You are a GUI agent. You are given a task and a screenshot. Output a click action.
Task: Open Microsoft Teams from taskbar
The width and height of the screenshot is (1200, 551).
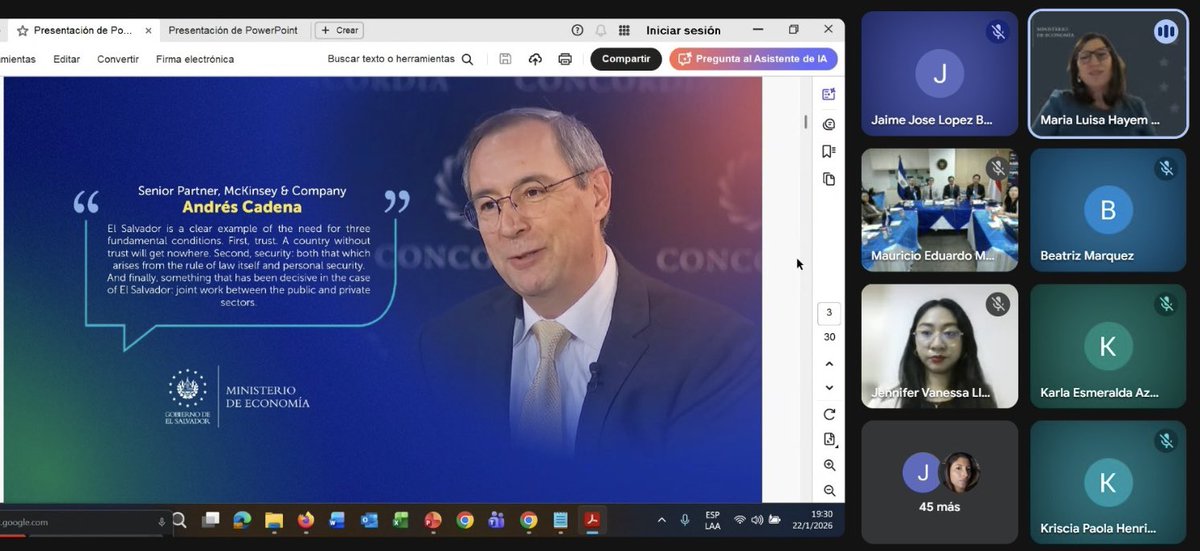click(496, 520)
